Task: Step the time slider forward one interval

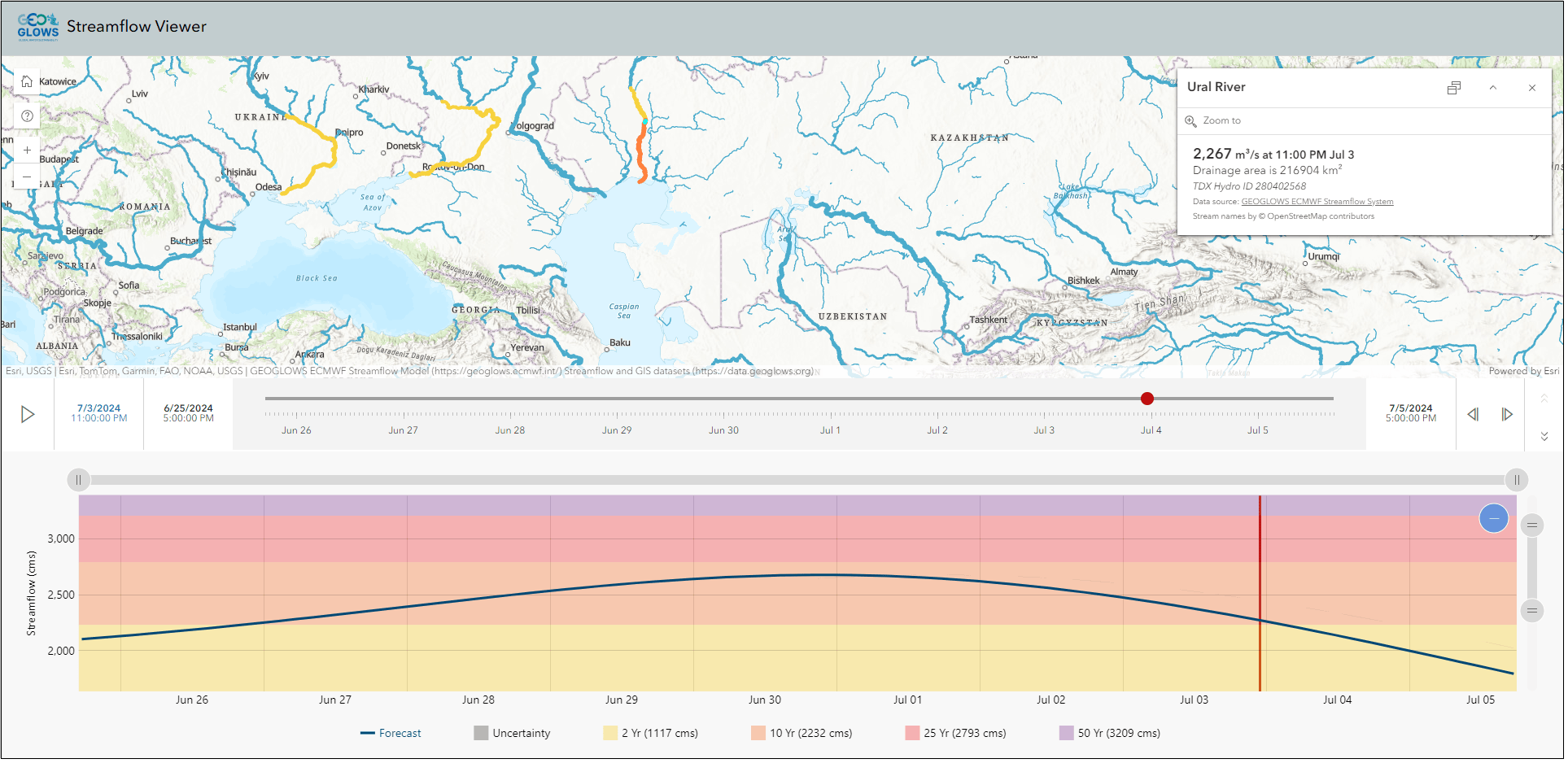Action: click(x=1507, y=415)
